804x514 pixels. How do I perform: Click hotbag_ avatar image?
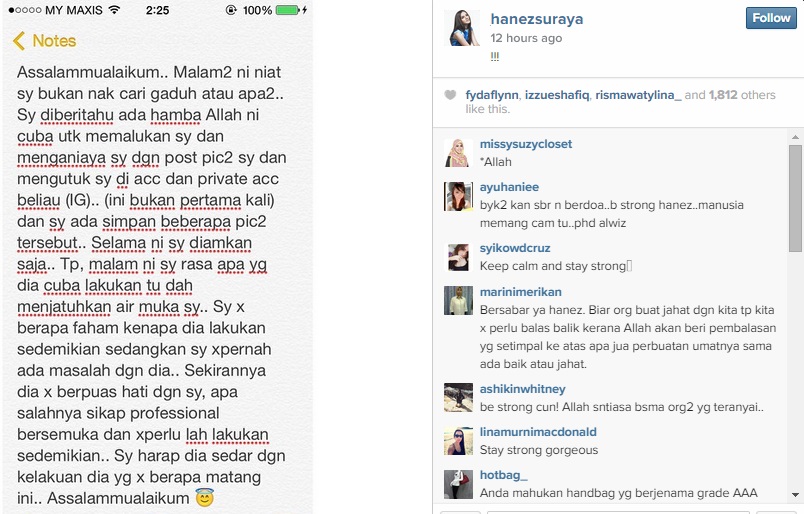coord(458,484)
